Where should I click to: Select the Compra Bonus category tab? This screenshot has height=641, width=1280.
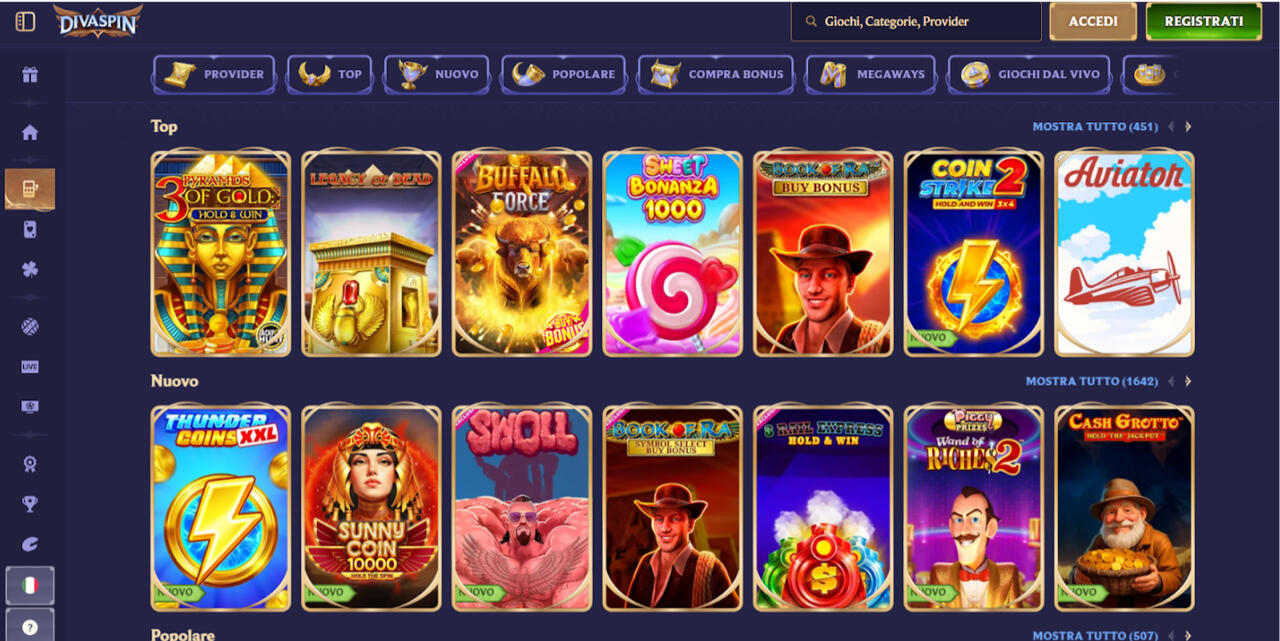pyautogui.click(x=717, y=74)
